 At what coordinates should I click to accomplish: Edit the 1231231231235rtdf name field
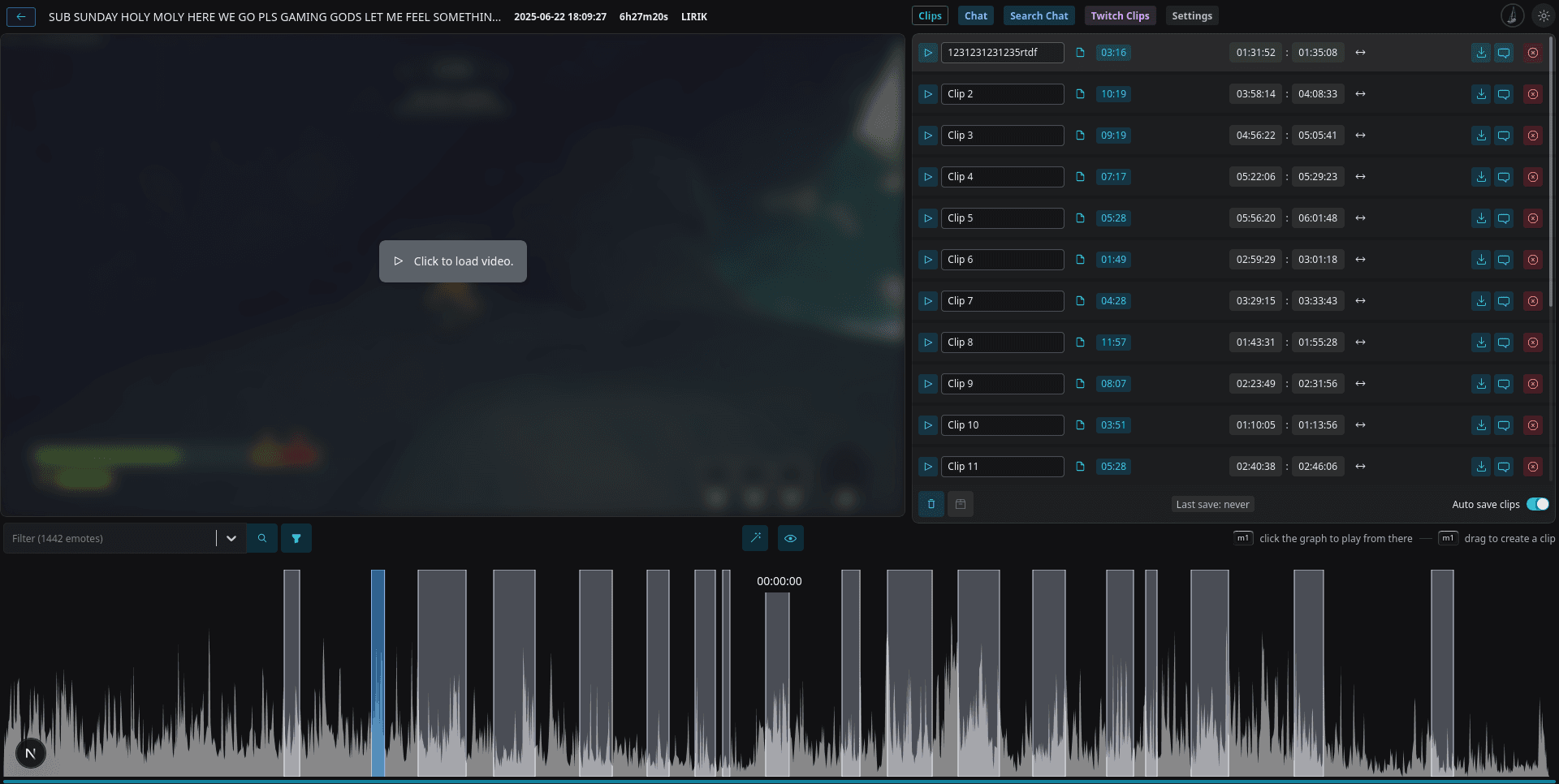pyautogui.click(x=1002, y=53)
